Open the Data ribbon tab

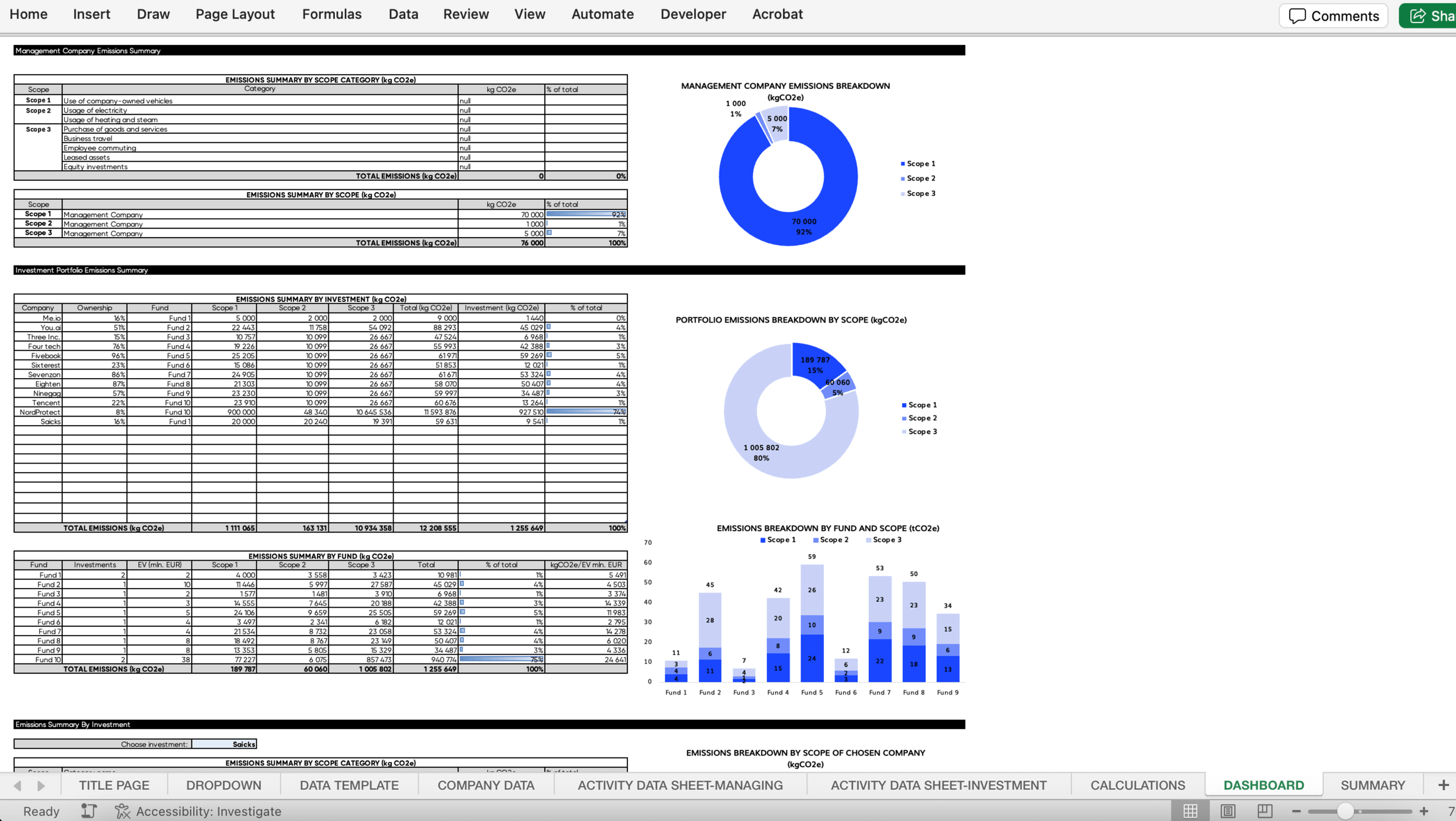(403, 14)
